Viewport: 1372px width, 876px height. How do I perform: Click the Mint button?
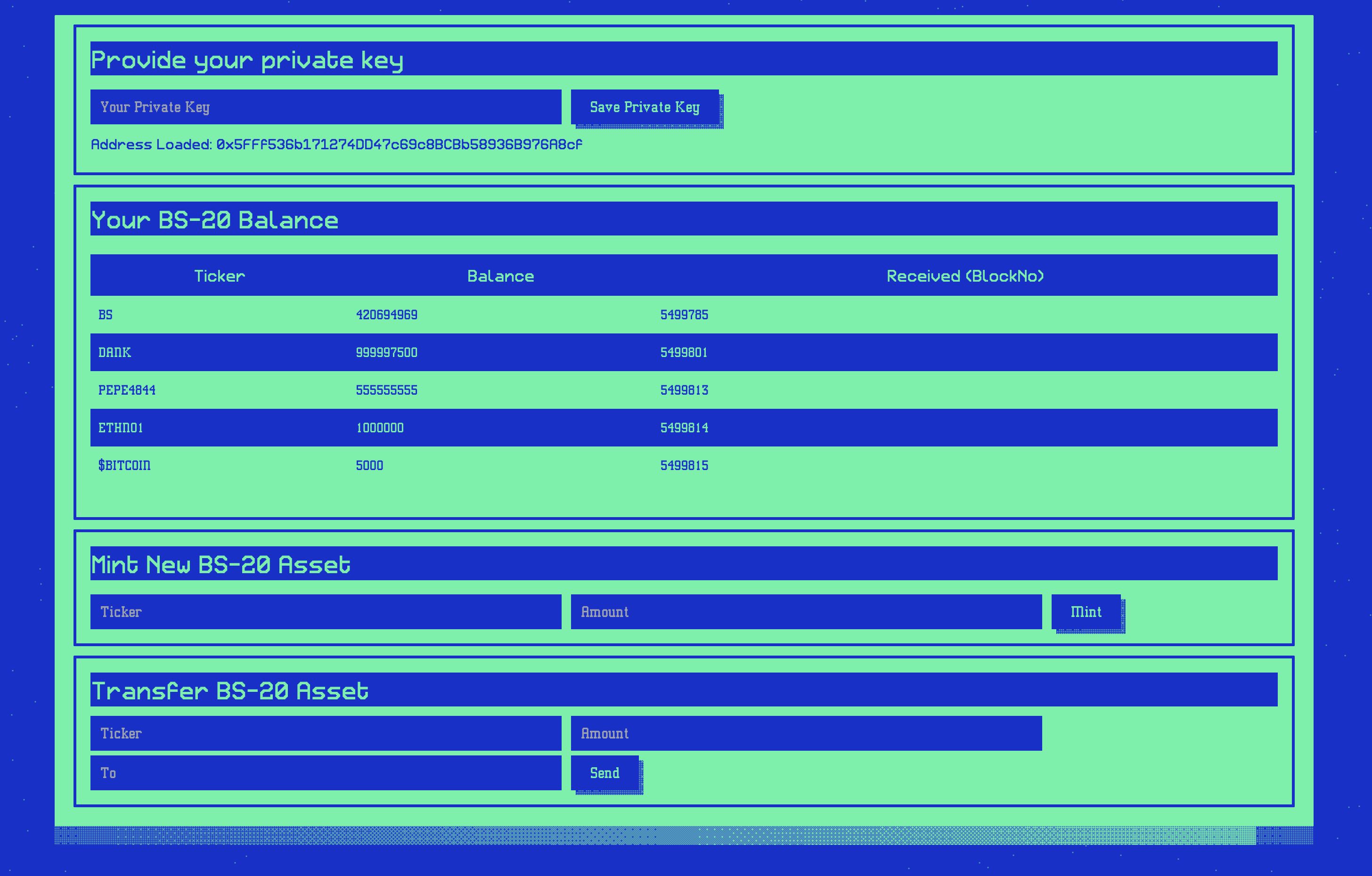(1086, 612)
